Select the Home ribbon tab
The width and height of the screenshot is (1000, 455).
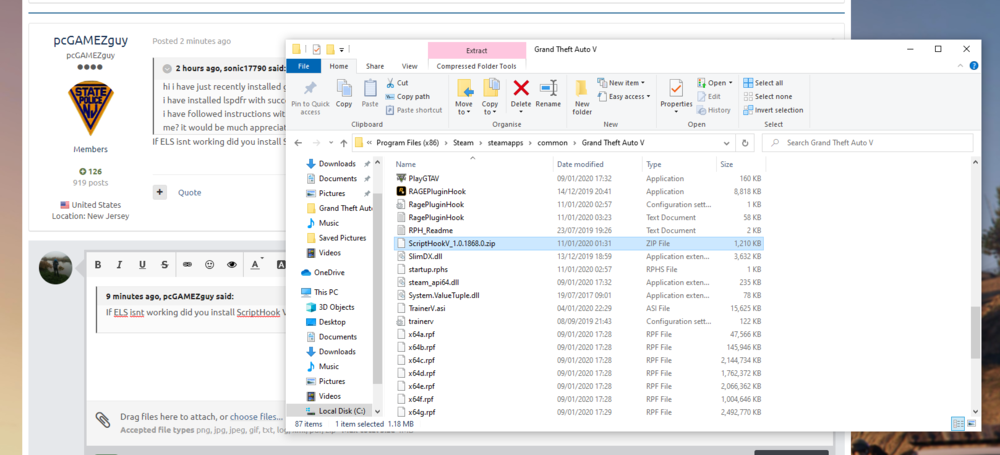(339, 66)
